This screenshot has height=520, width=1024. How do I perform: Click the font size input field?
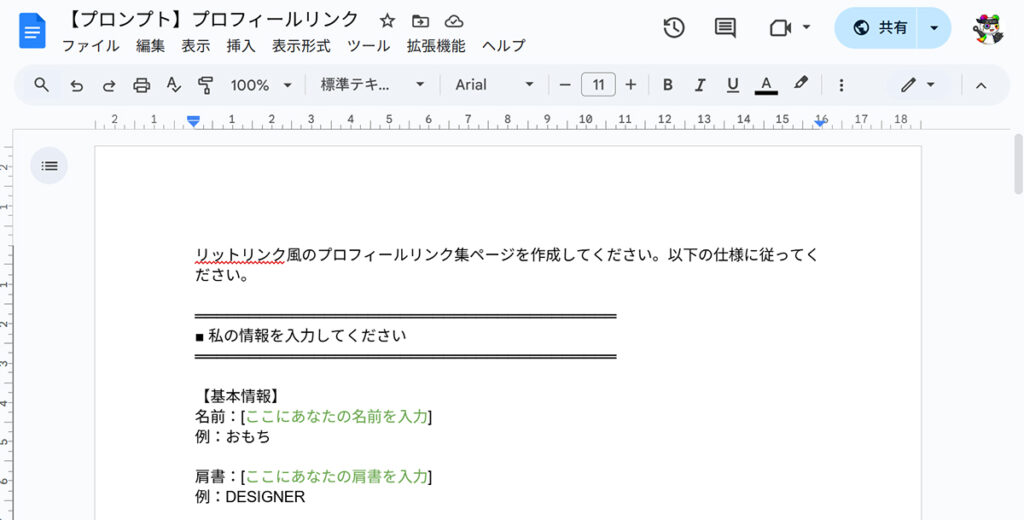(x=598, y=85)
